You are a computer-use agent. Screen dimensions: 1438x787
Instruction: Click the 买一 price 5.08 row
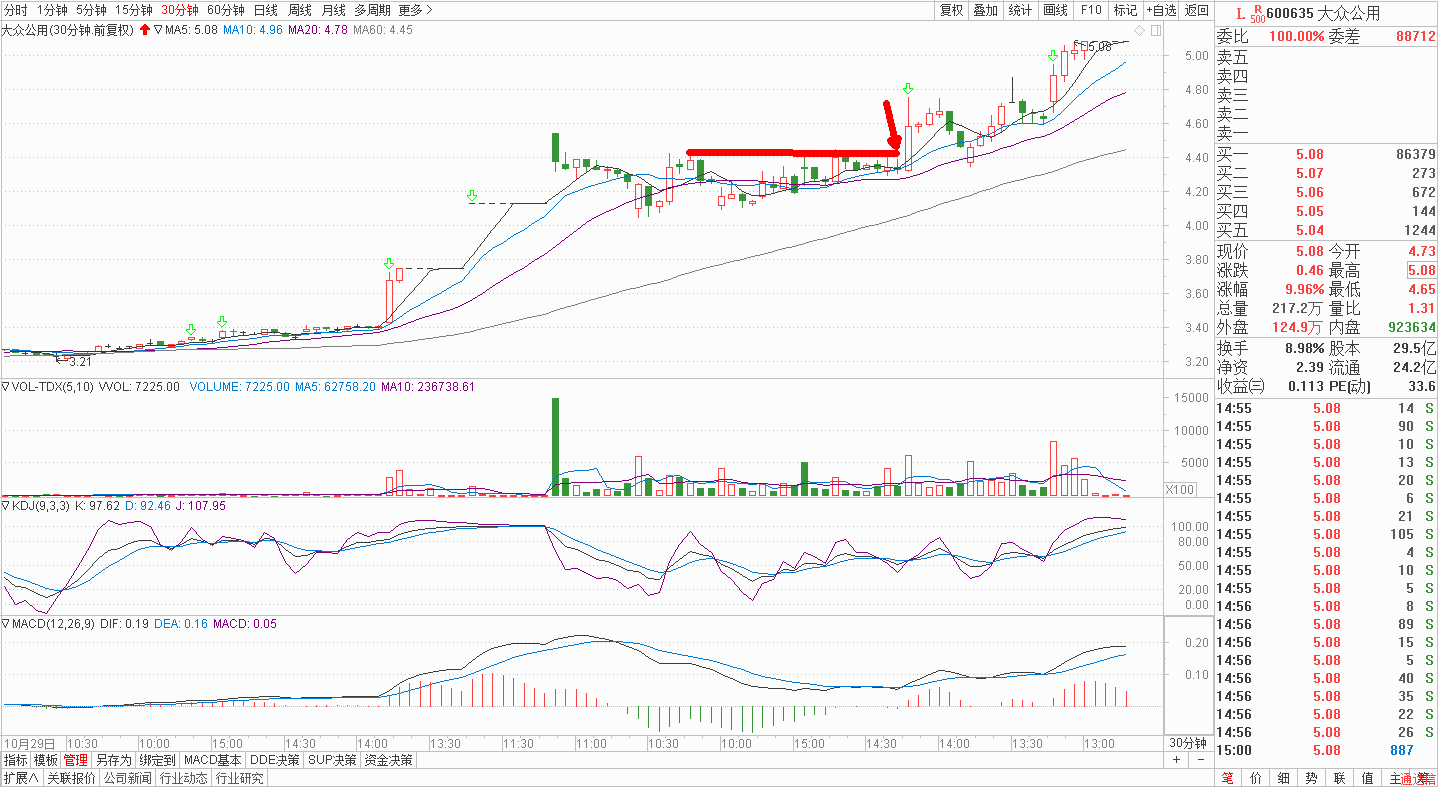1326,155
